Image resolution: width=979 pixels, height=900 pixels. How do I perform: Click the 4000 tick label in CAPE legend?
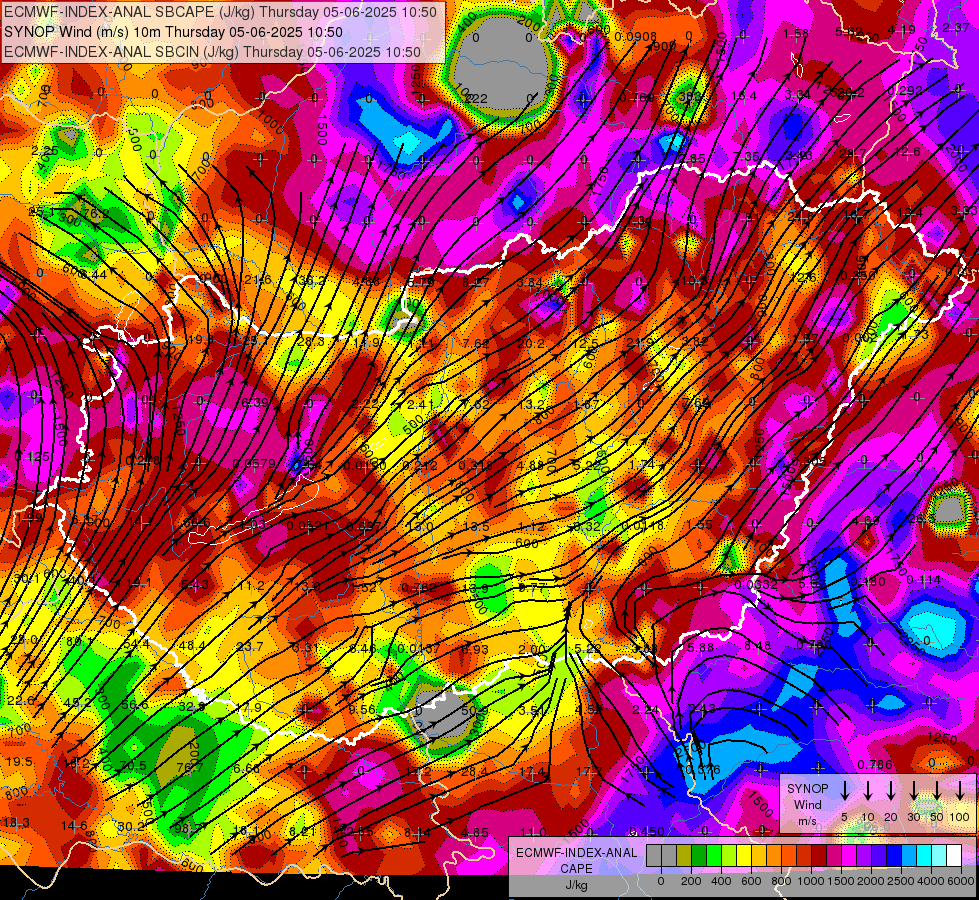[931, 881]
